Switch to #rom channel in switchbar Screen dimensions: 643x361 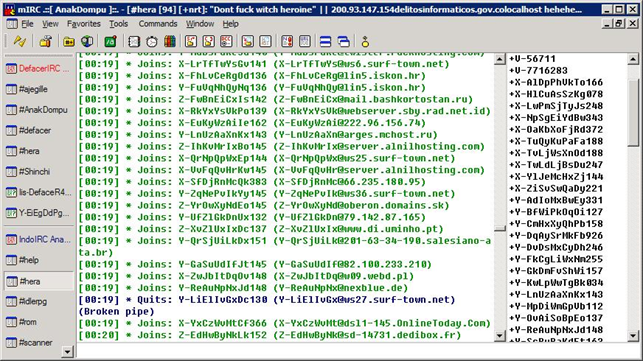click(x=38, y=322)
